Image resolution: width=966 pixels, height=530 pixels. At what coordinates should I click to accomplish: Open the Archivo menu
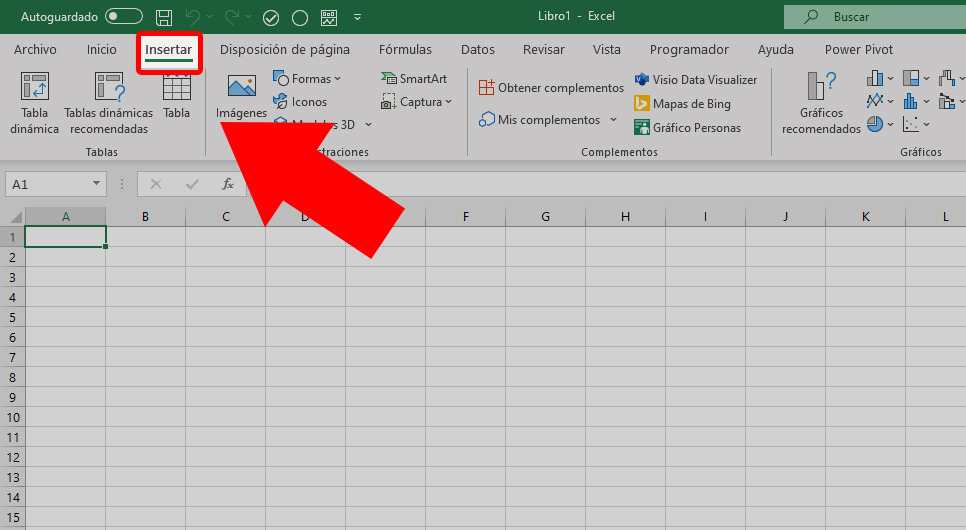click(35, 50)
